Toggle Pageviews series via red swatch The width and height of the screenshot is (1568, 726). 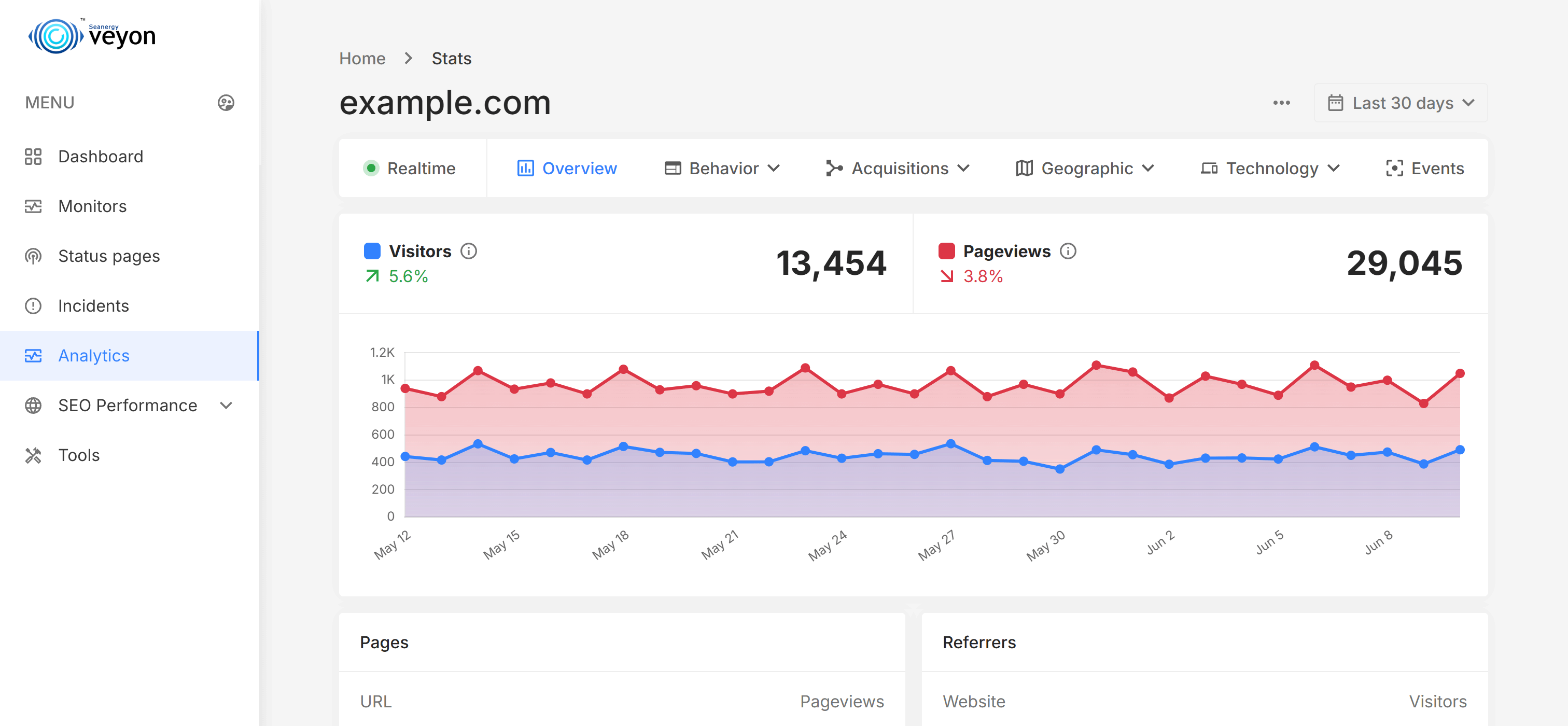pyautogui.click(x=946, y=252)
